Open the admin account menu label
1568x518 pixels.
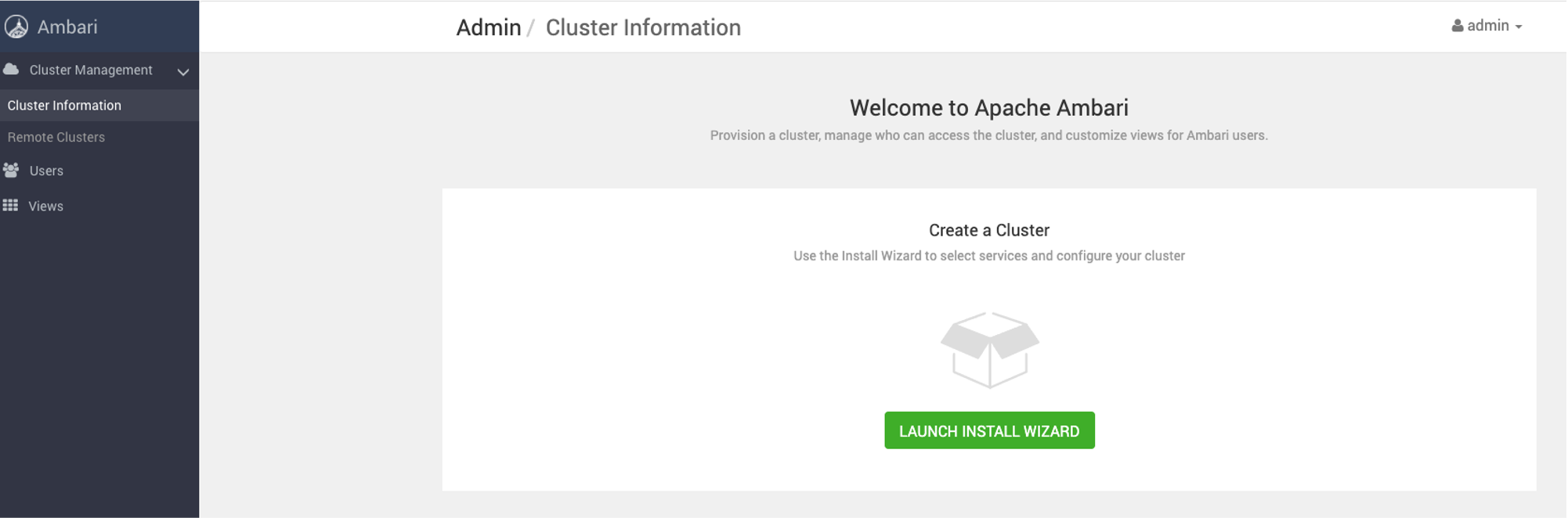1487,26
